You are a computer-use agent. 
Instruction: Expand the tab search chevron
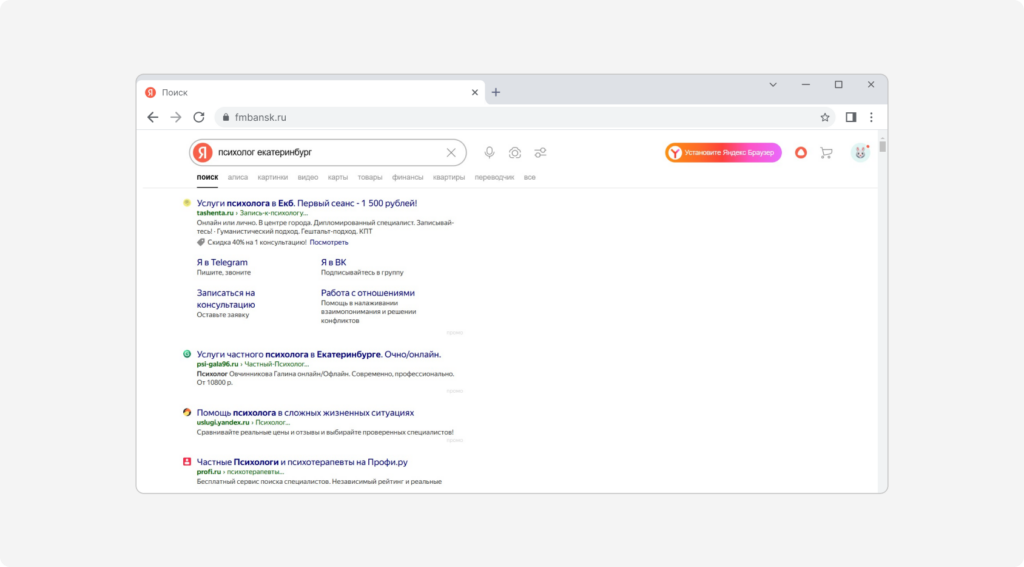[x=773, y=85]
